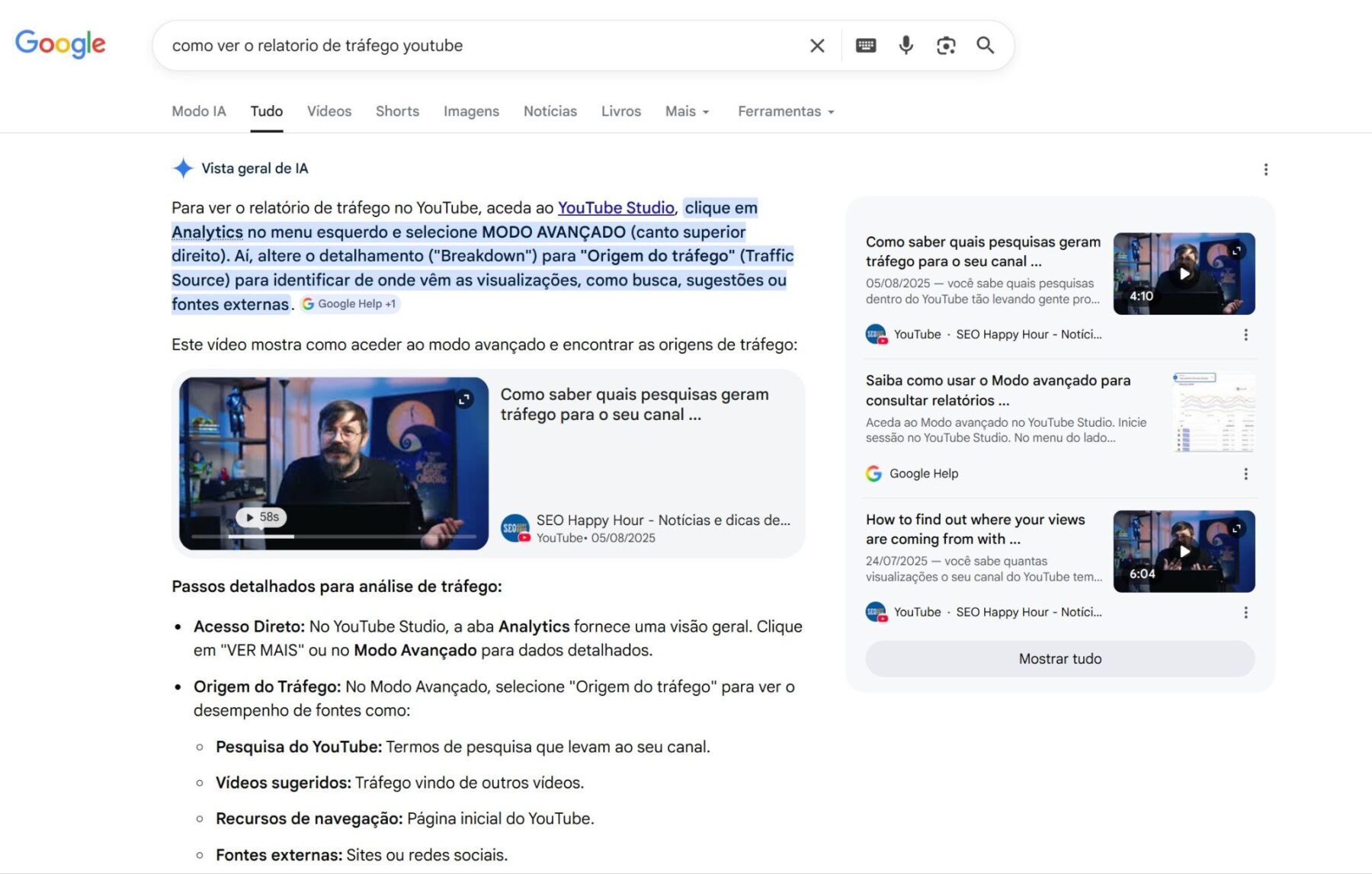
Task: Open the Google Help +1 source chip
Action: click(350, 303)
